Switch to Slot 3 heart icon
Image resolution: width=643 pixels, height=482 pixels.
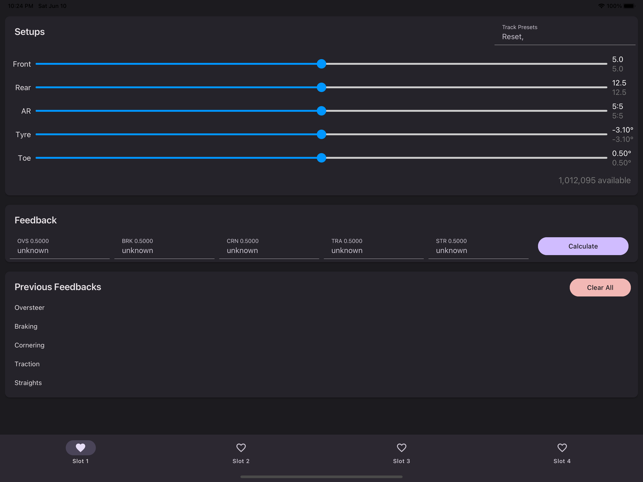tap(401, 448)
